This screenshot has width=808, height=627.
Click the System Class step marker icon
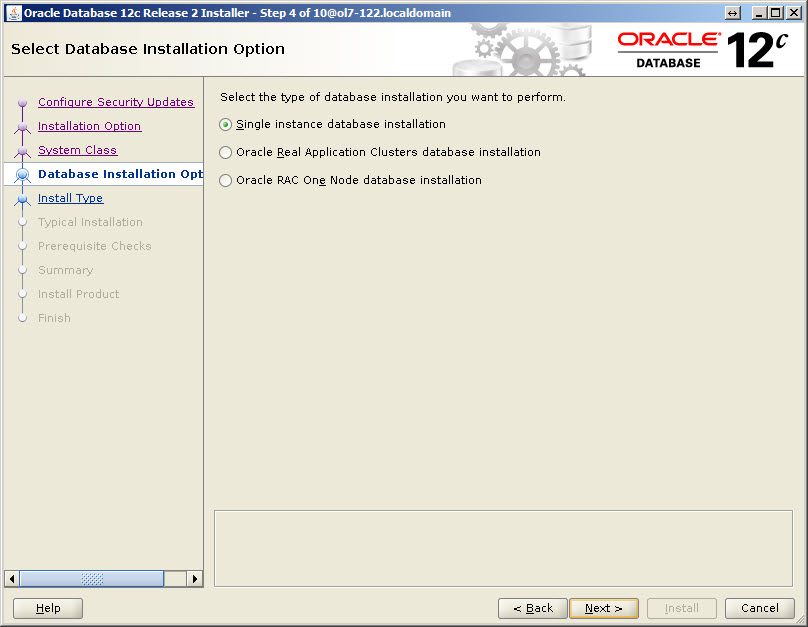pos(22,151)
